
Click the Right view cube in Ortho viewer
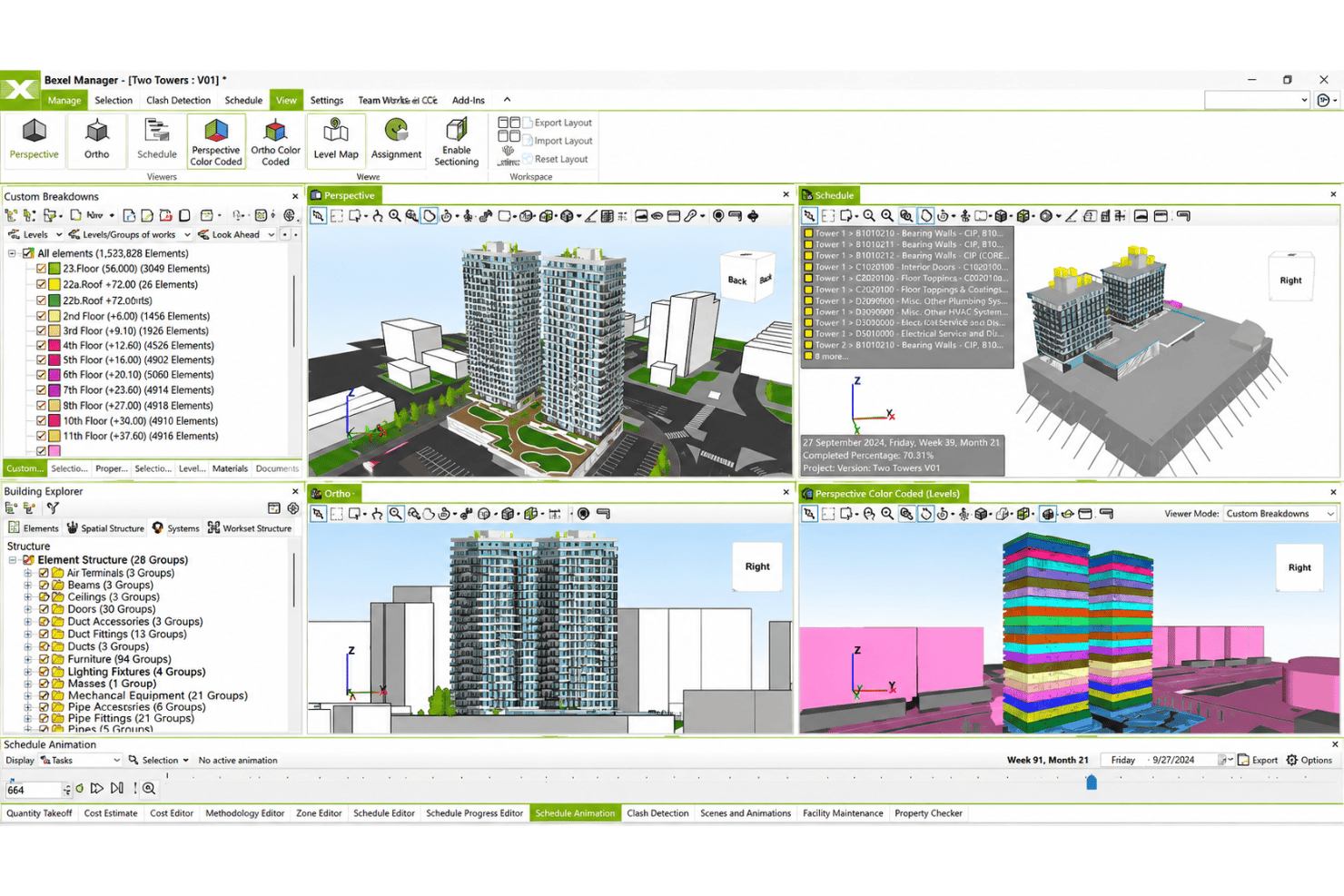click(757, 566)
